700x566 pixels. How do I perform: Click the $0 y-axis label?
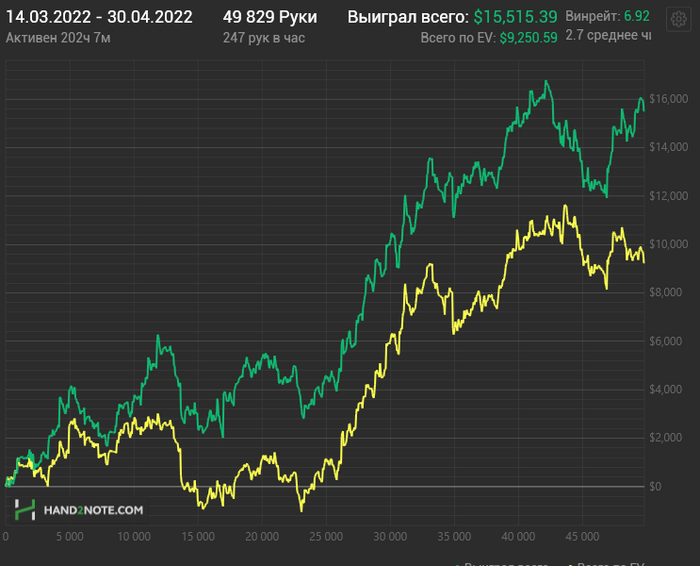click(x=655, y=487)
